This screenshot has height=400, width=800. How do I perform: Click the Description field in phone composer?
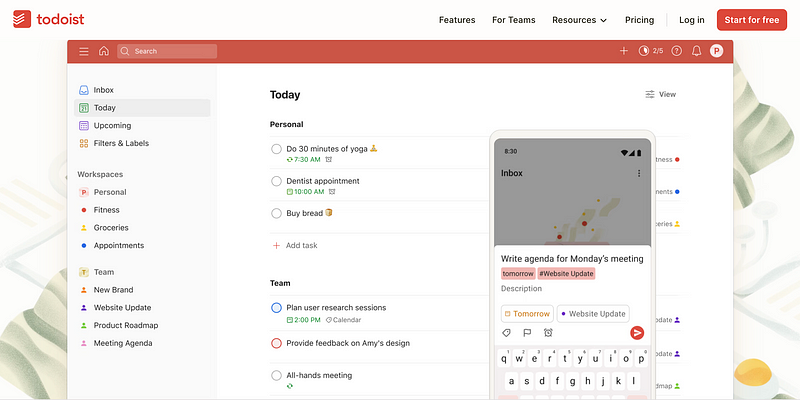[x=521, y=289]
